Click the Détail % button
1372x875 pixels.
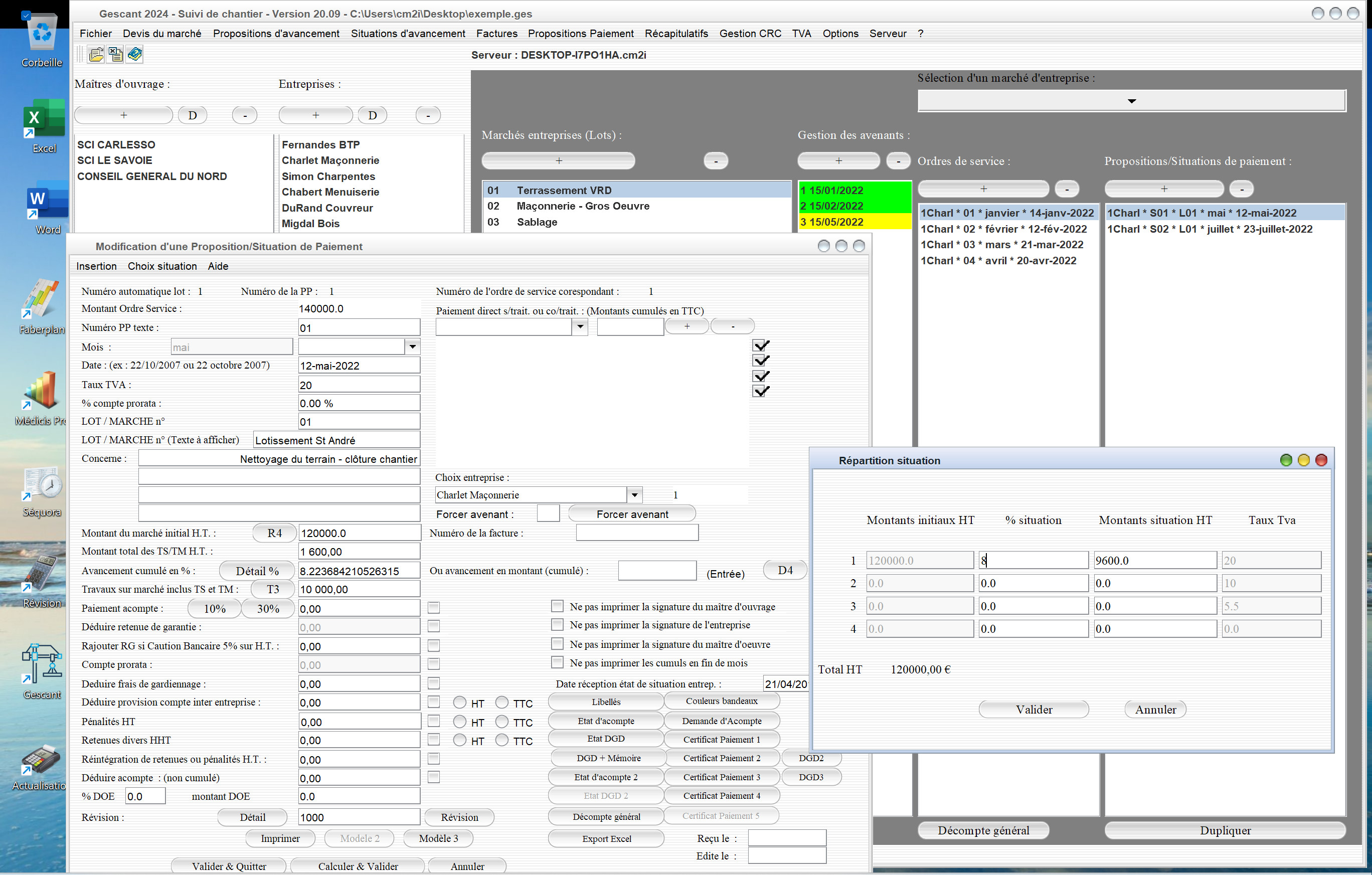257,571
